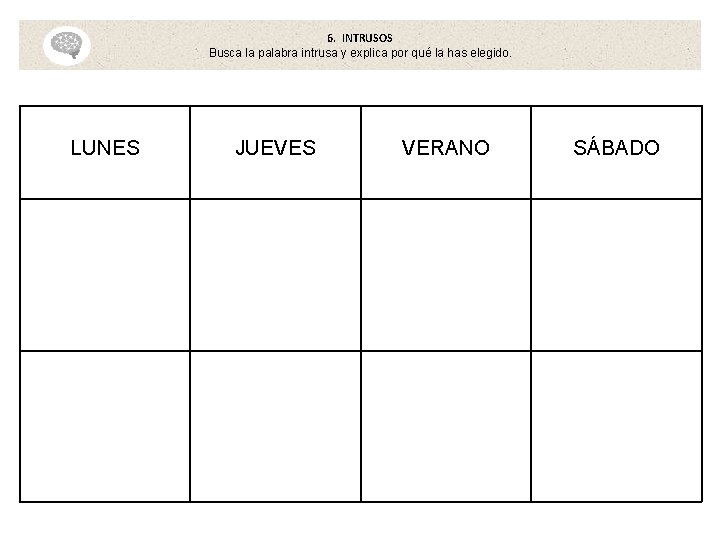Click the bottom-row empty cell under VERANO
This screenshot has height=540, width=720.
(x=445, y=426)
